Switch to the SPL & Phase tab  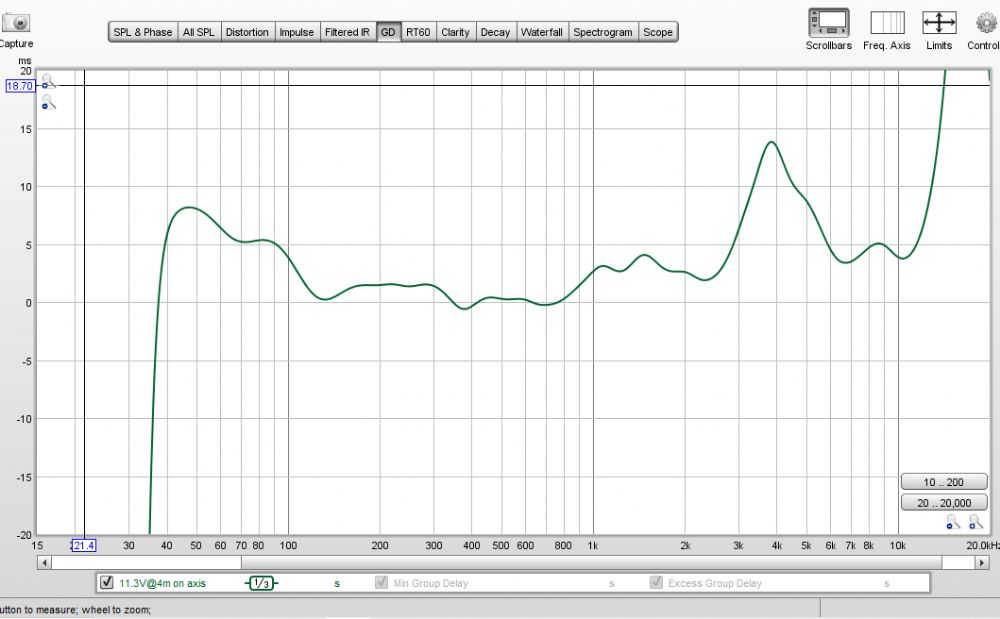pos(142,32)
